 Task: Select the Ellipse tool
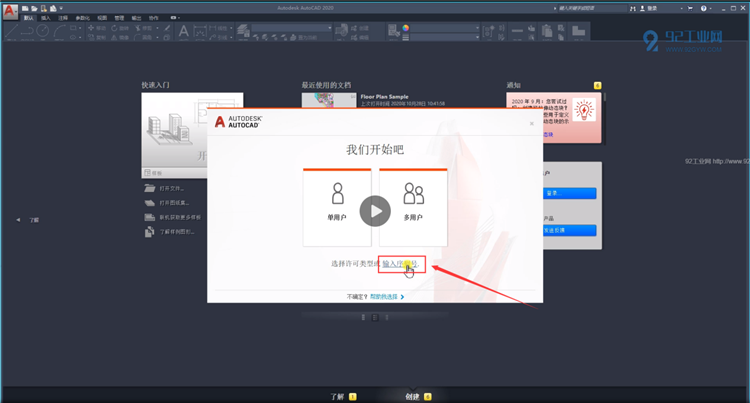point(73,37)
